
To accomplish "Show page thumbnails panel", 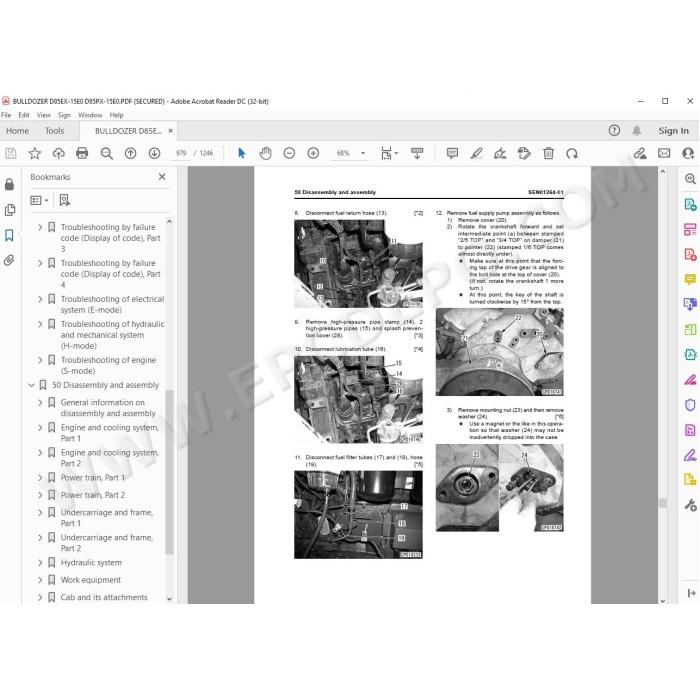I will (x=9, y=210).
